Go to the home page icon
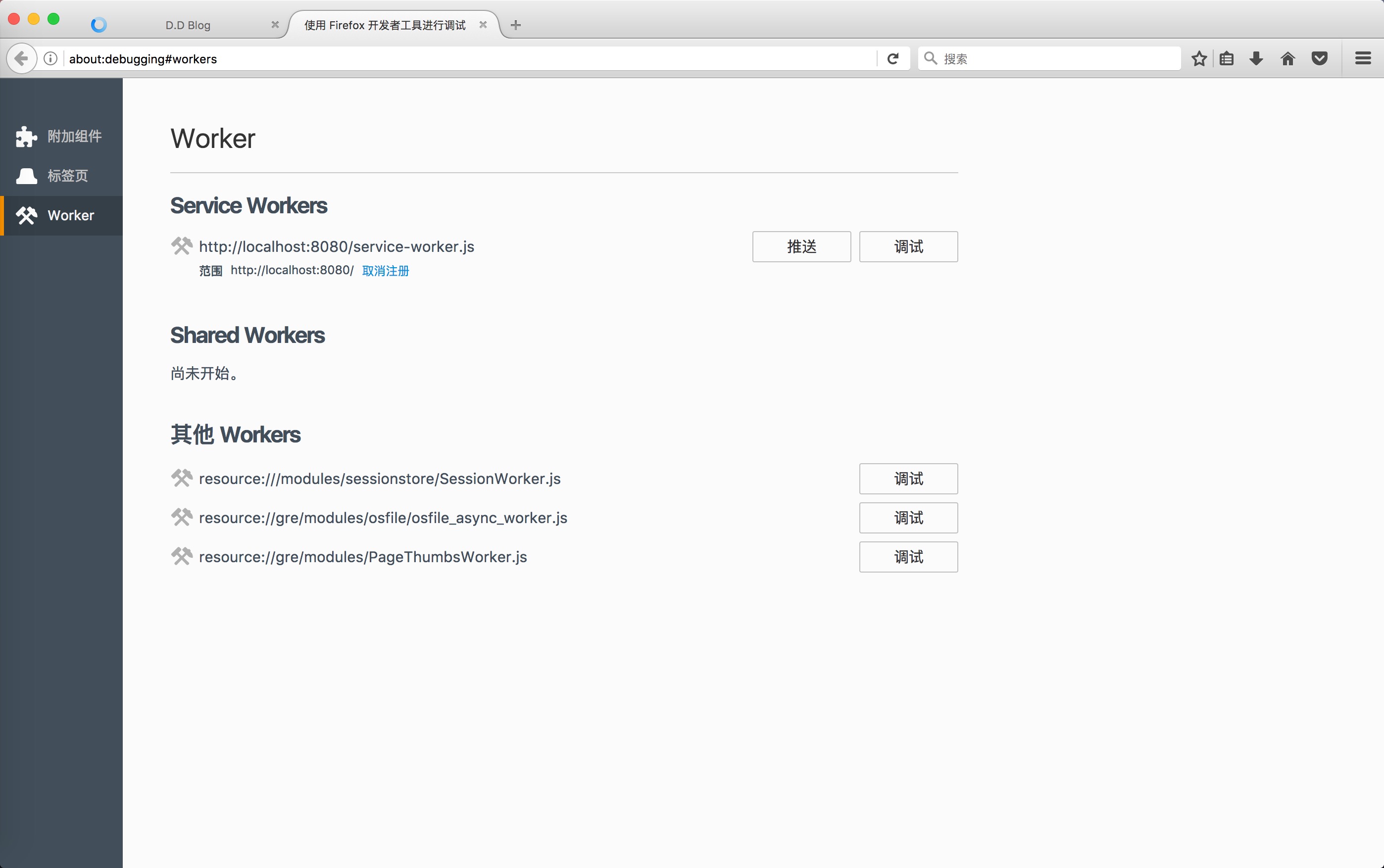The height and width of the screenshot is (868, 1384). pyautogui.click(x=1287, y=58)
